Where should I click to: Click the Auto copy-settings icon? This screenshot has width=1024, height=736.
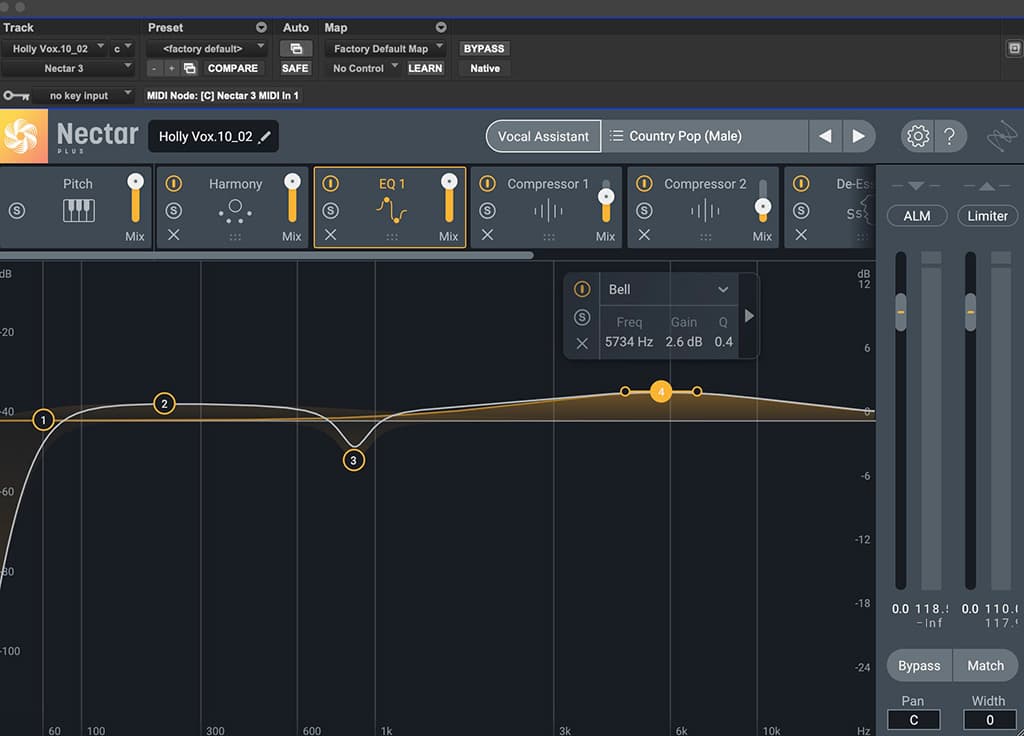coord(296,48)
